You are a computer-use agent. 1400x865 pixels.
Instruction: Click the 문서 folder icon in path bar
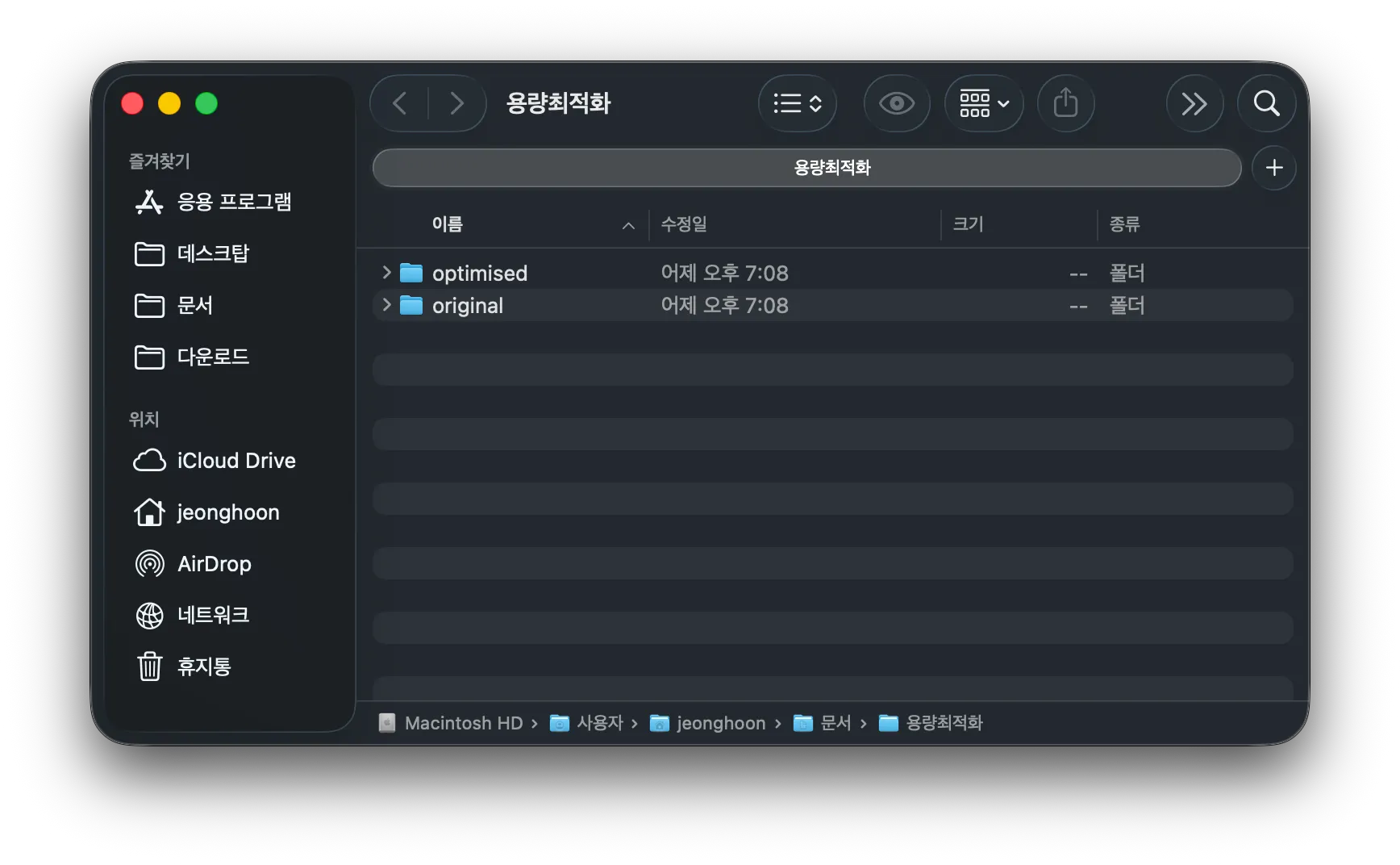[803, 723]
